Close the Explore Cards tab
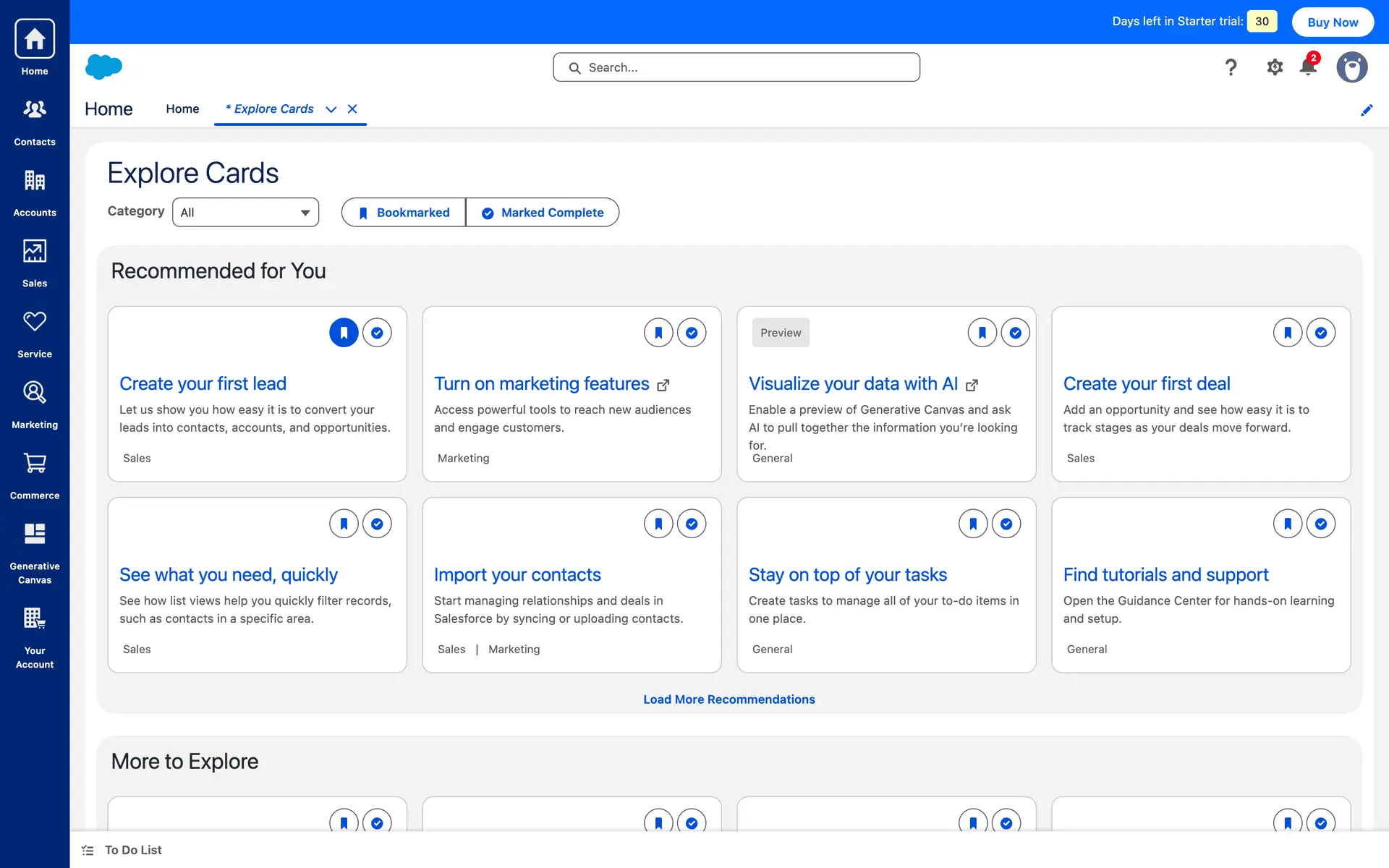Screen dimensions: 1389x868 click(x=352, y=109)
